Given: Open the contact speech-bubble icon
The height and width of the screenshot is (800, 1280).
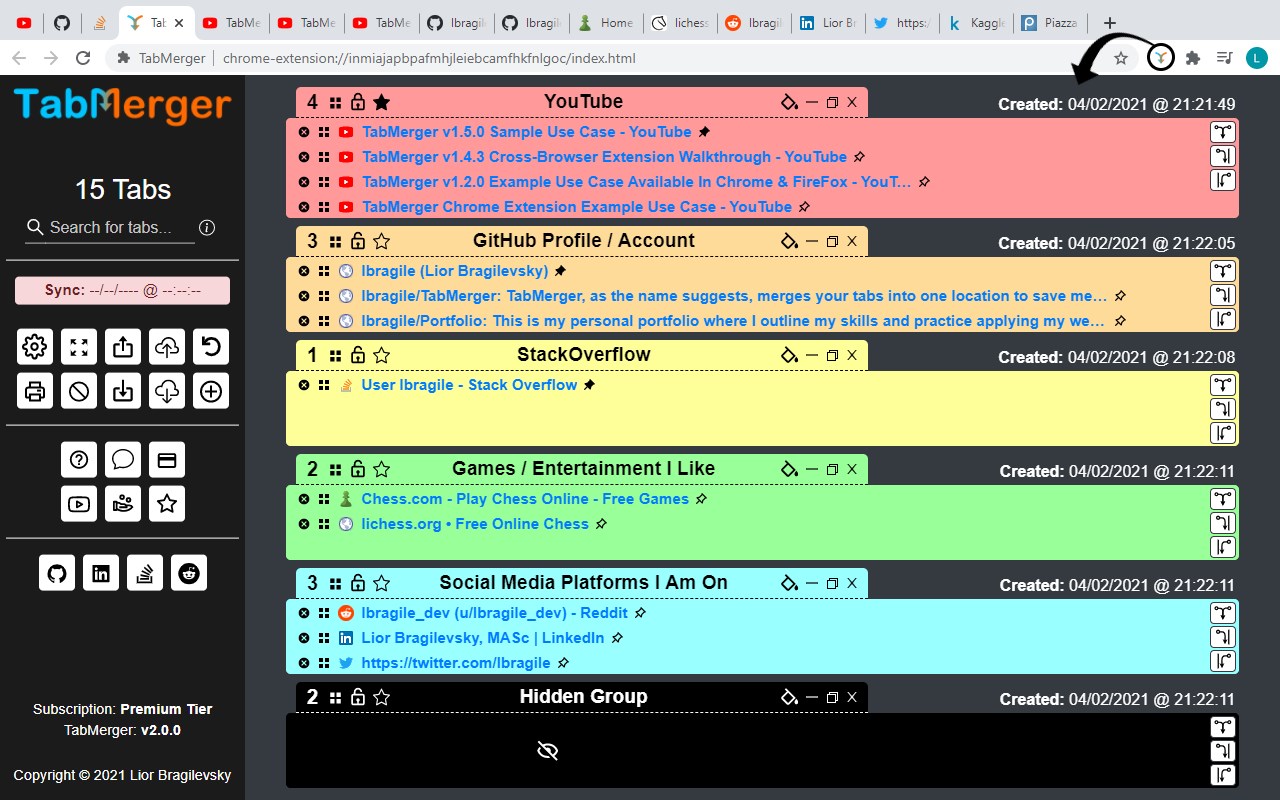Looking at the screenshot, I should coord(123,460).
